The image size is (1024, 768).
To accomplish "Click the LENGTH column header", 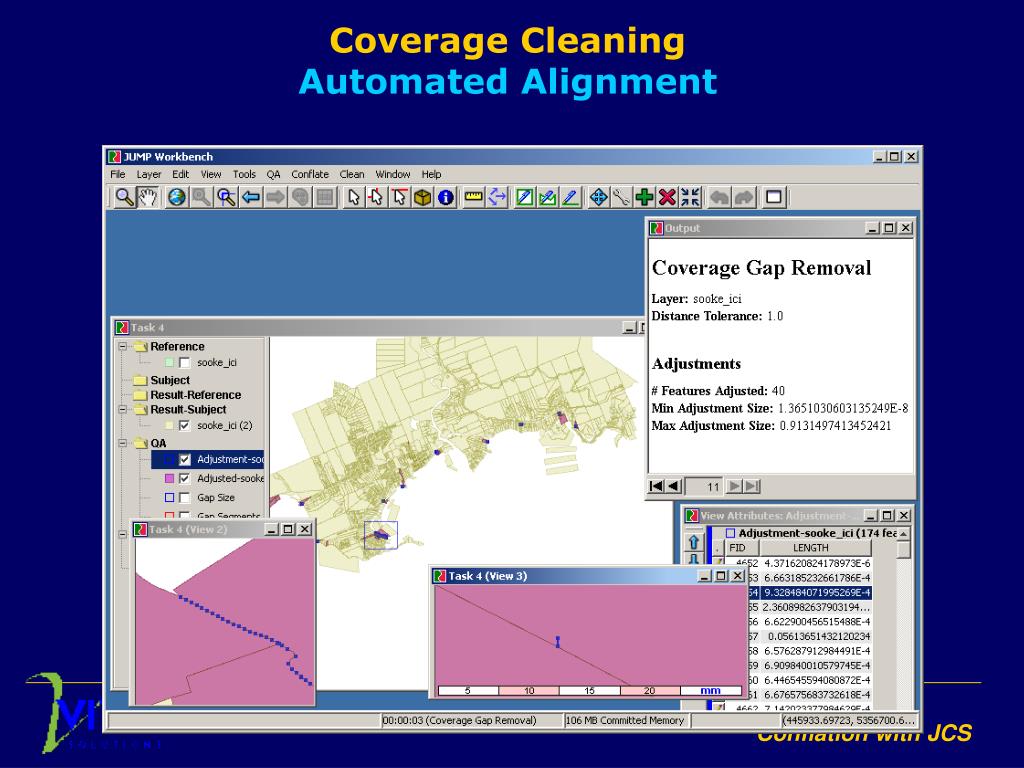I will click(810, 548).
